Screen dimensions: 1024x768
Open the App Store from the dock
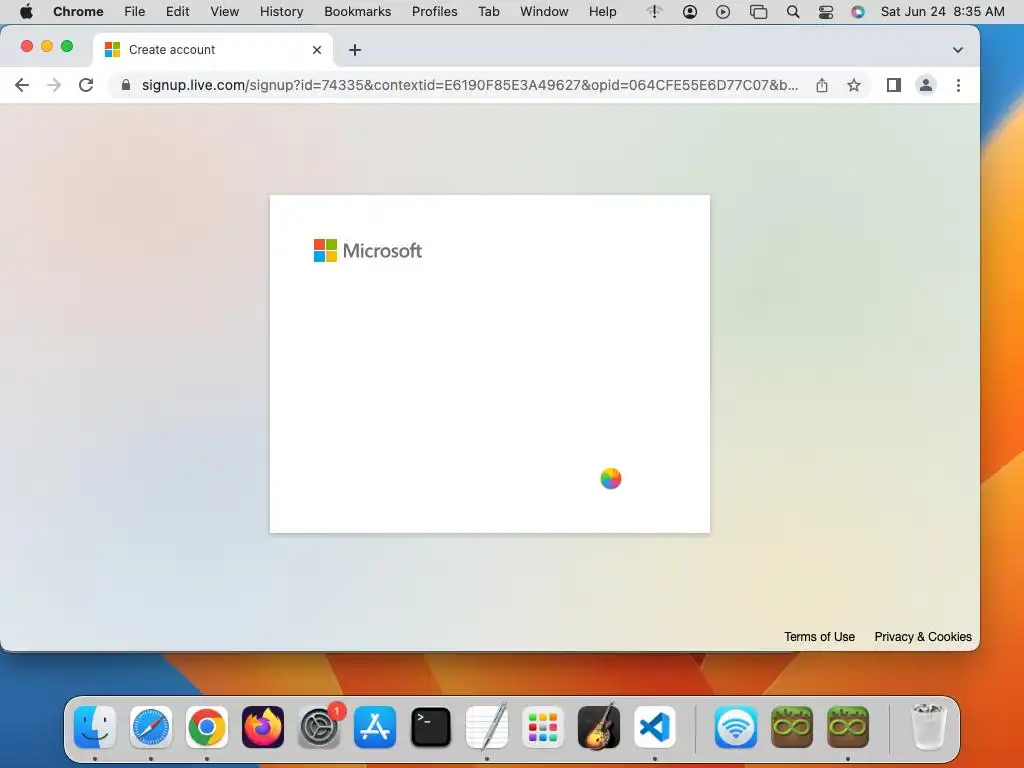[375, 727]
